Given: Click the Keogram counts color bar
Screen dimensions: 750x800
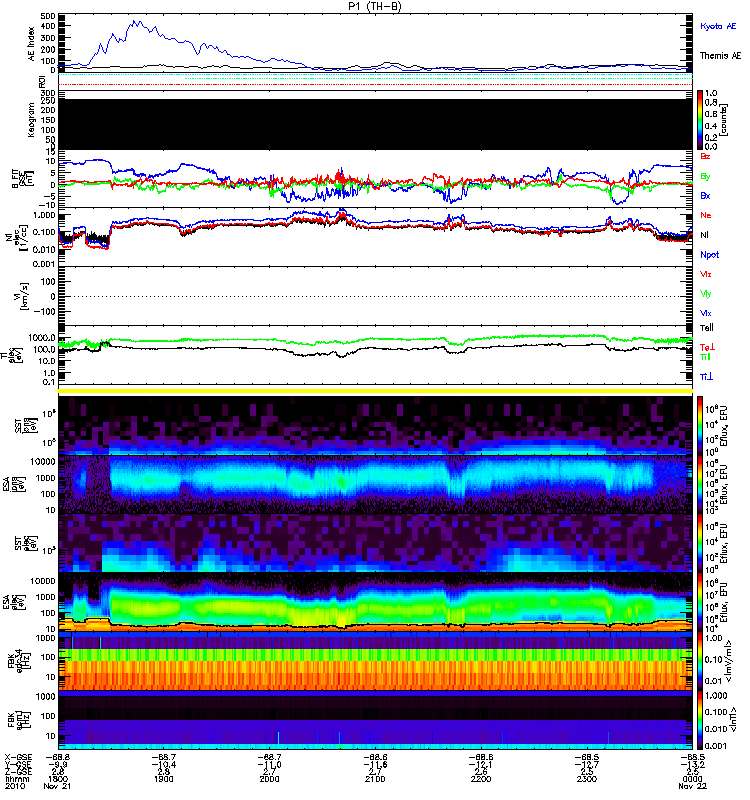Looking at the screenshot, I should pyautogui.click(x=699, y=120).
